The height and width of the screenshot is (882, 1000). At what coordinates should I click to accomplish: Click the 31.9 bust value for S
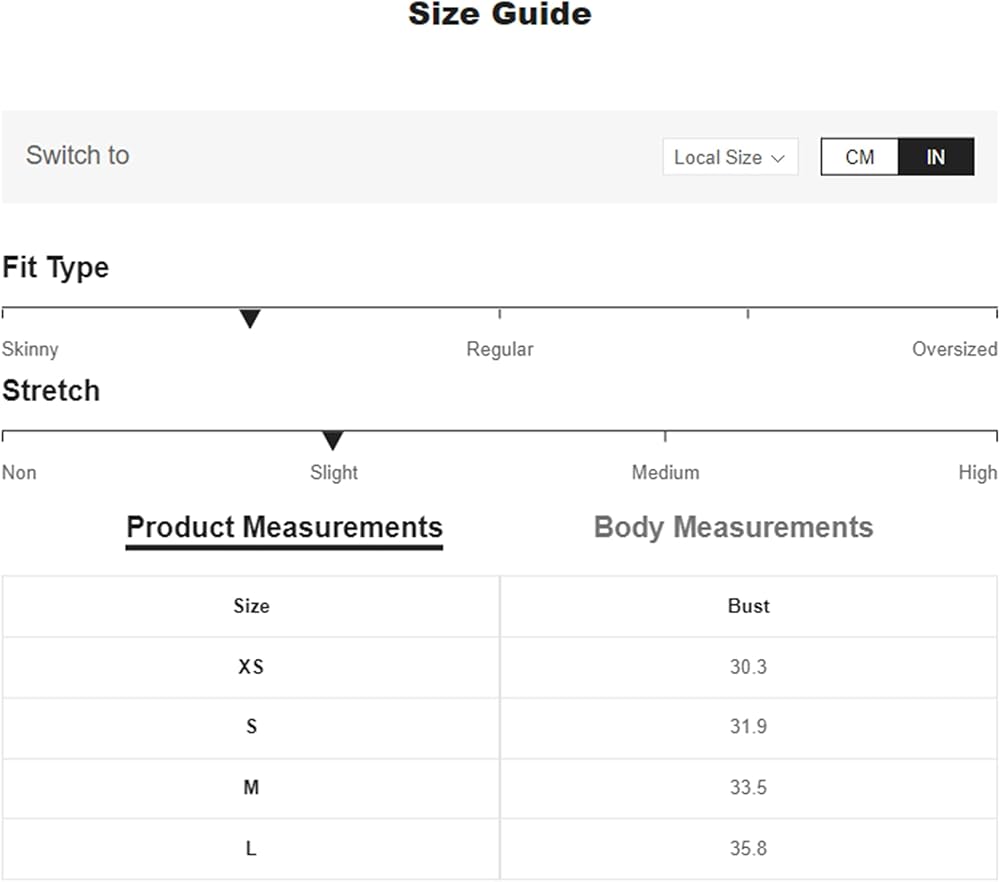[x=748, y=727]
